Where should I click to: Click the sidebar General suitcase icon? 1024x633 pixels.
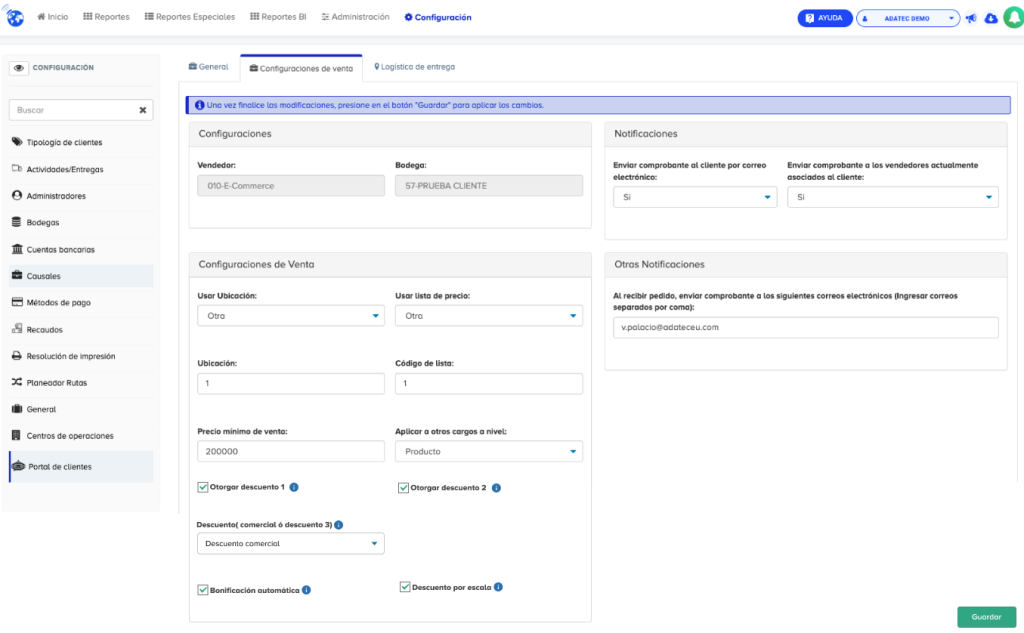click(17, 408)
